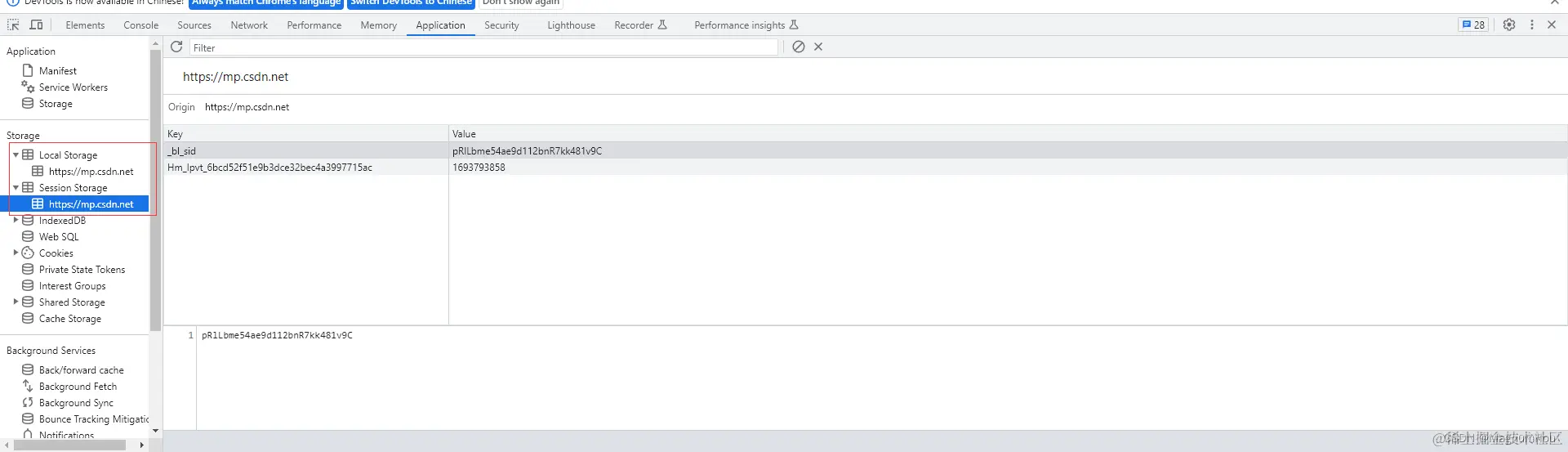The image size is (1568, 452).
Task: Switch to the Performance tab
Action: point(314,25)
